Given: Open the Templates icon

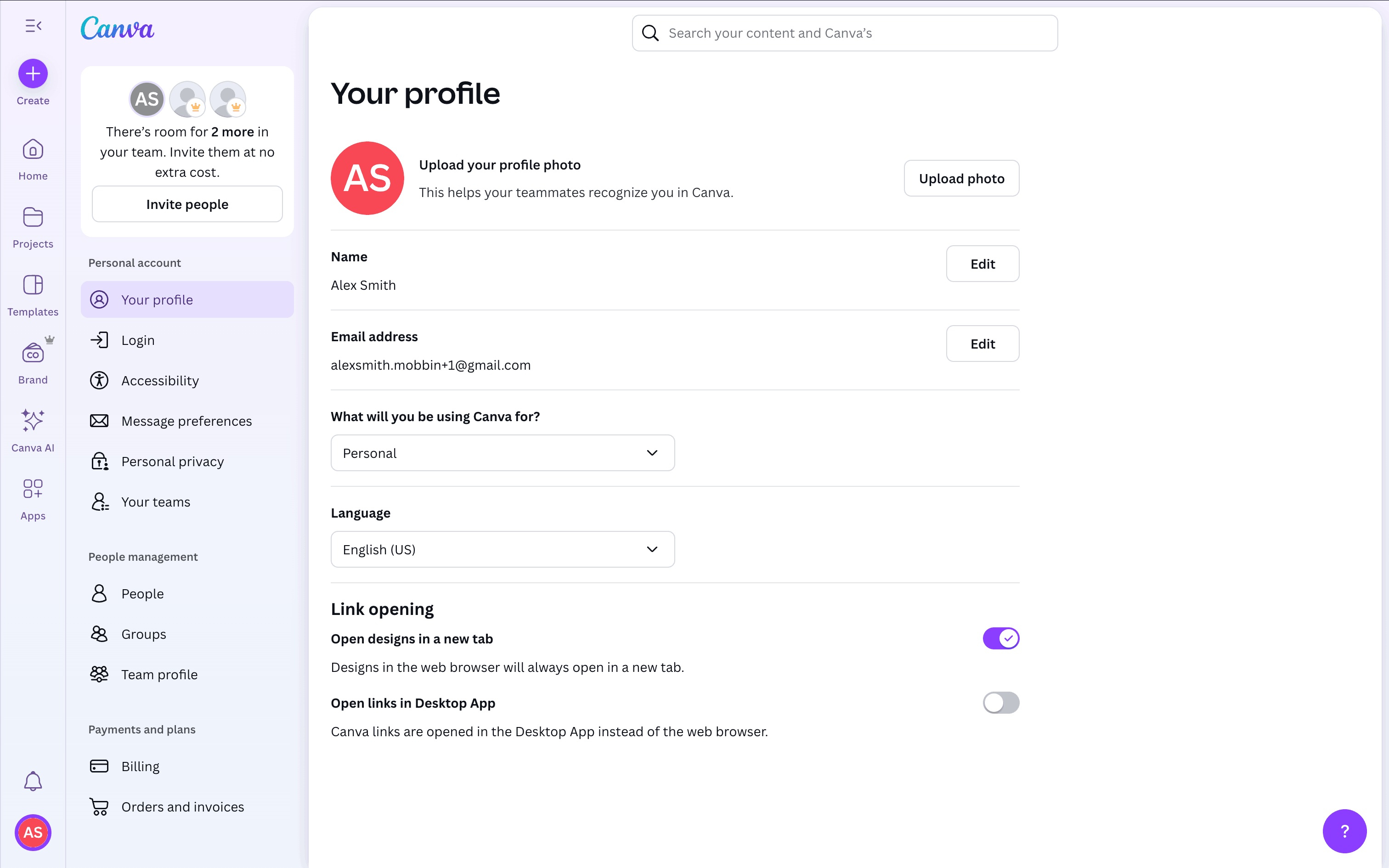Looking at the screenshot, I should pos(33,285).
